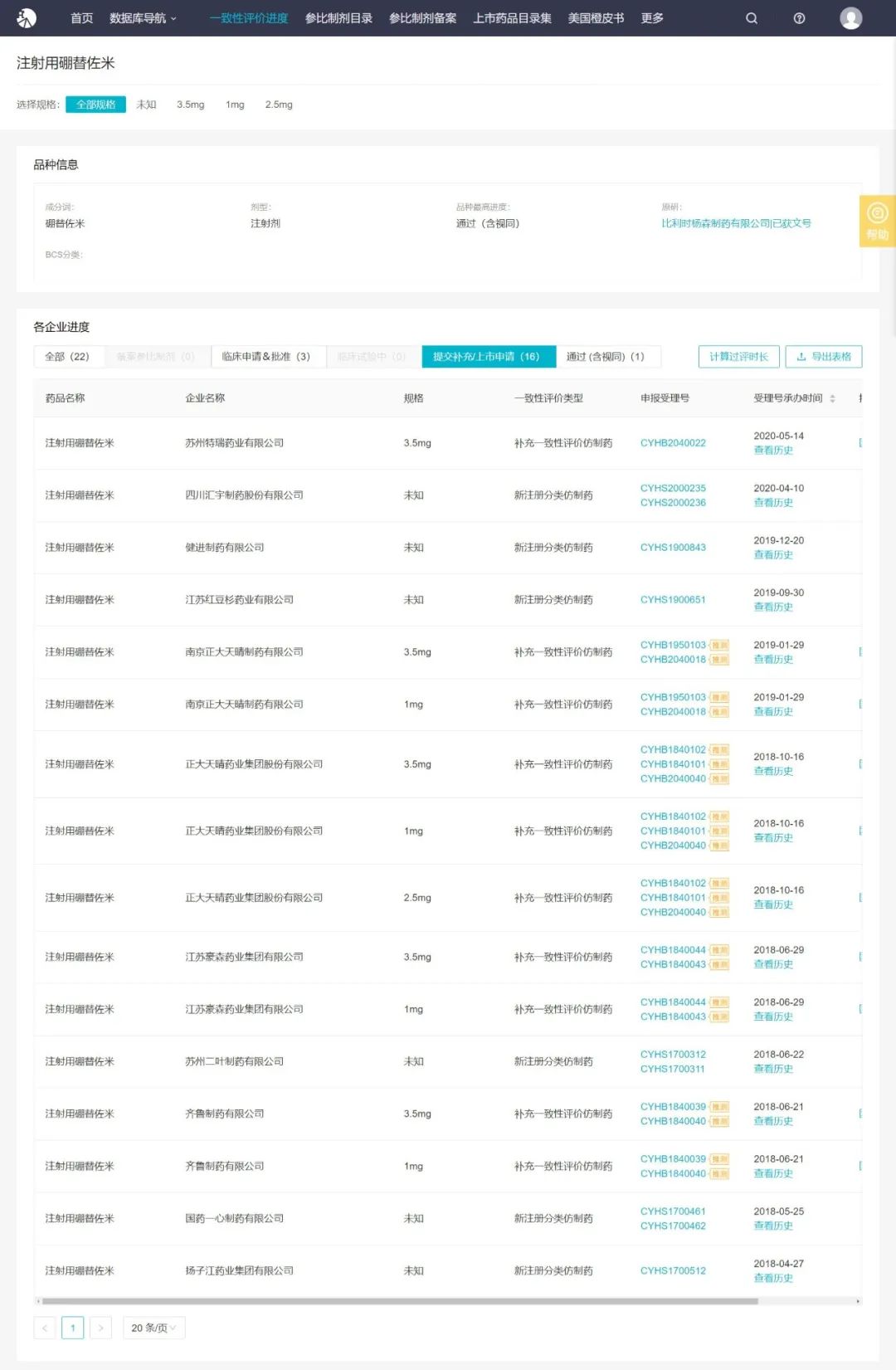Viewport: 896px width, 1370px height.
Task: Open acceptance number CYHS1900843
Action: tap(673, 548)
